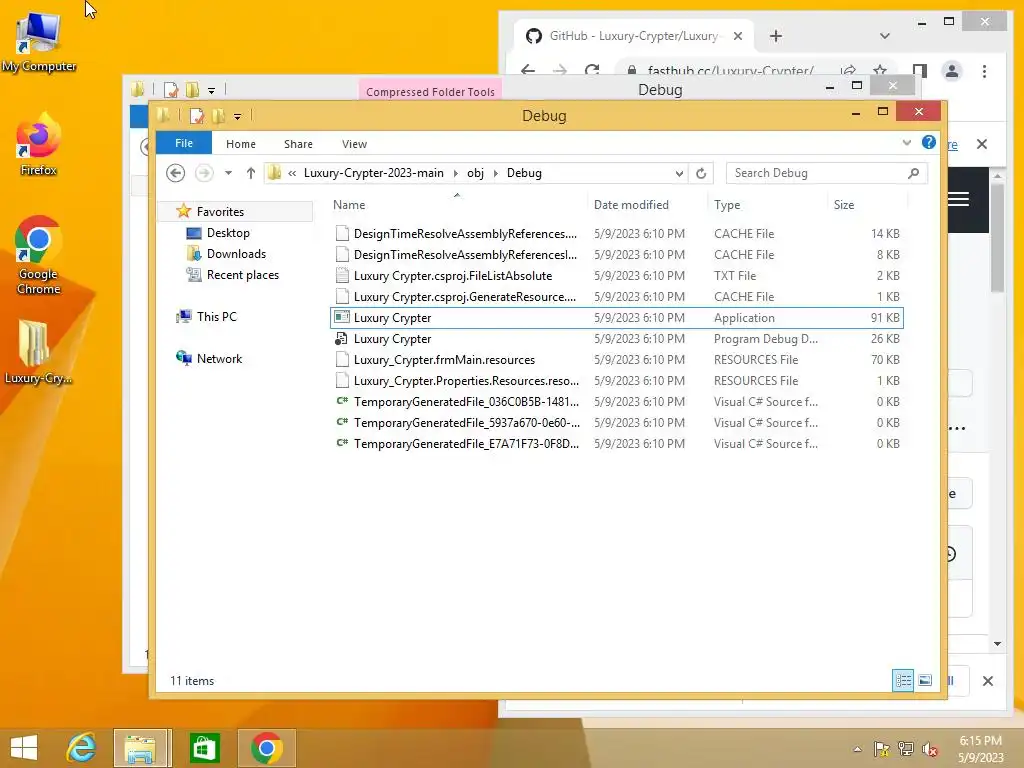Click the New folder quick access icon
The width and height of the screenshot is (1024, 768).
(218, 116)
